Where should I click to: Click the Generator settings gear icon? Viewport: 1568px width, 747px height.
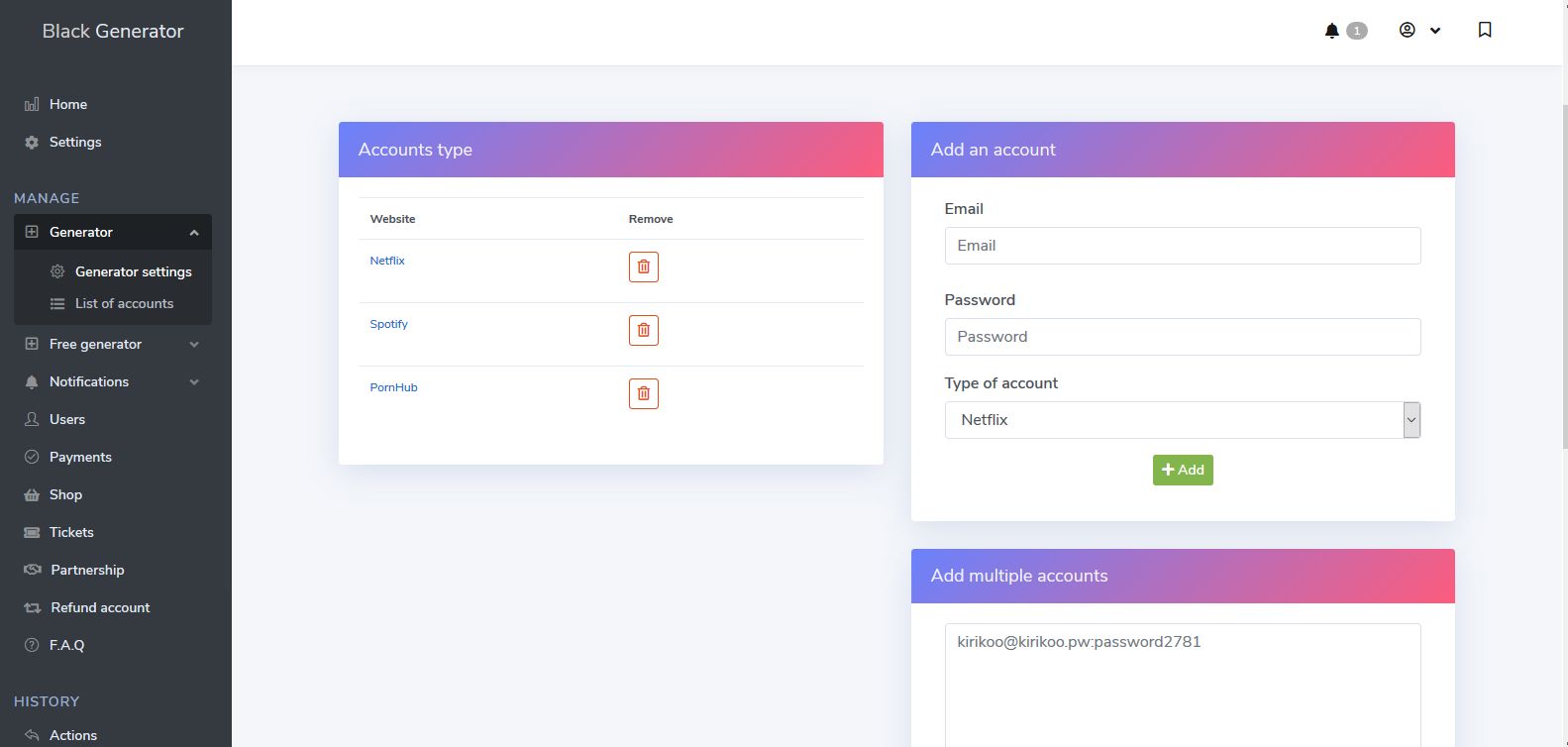click(58, 270)
